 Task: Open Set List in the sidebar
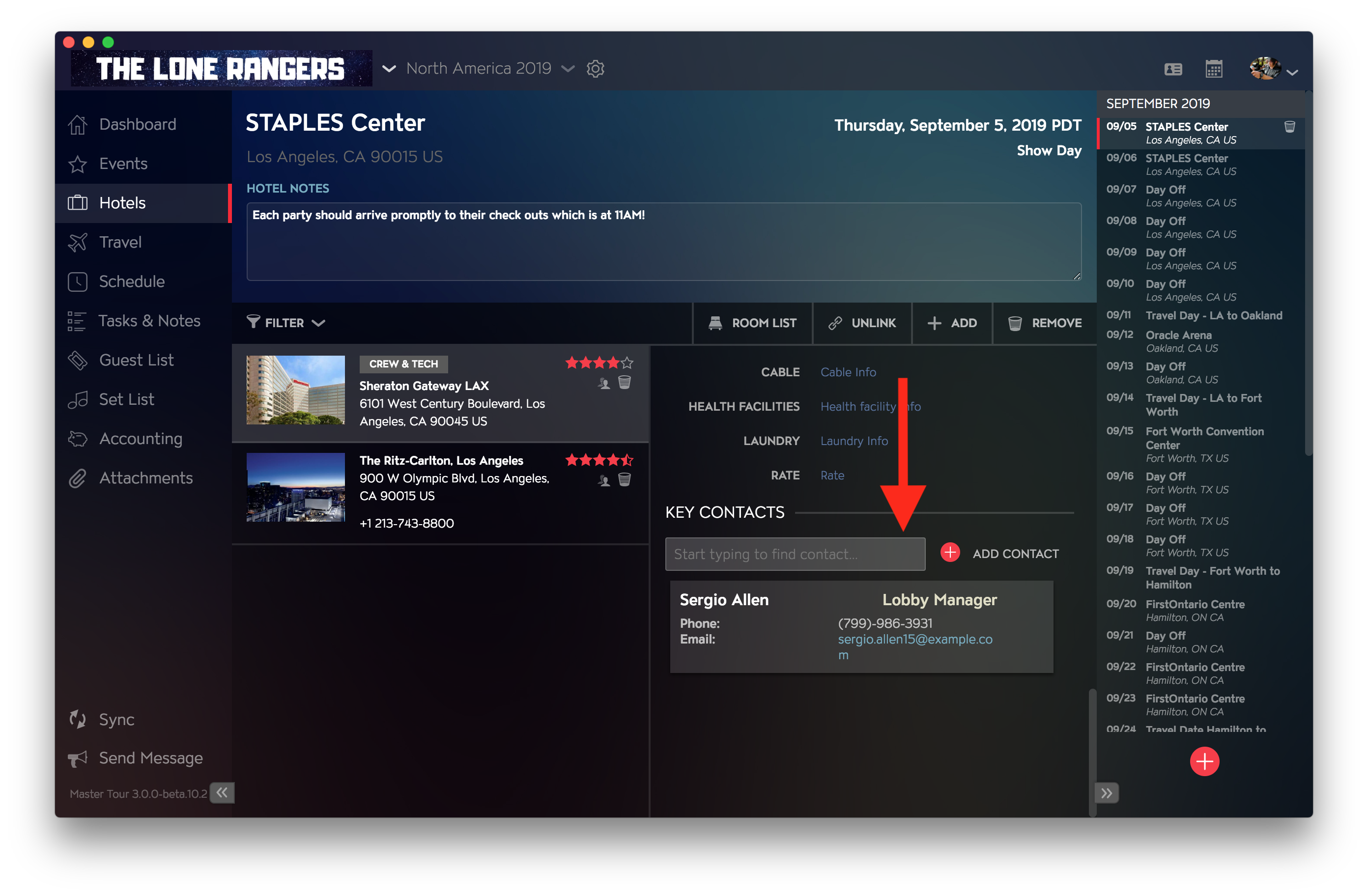pos(126,399)
